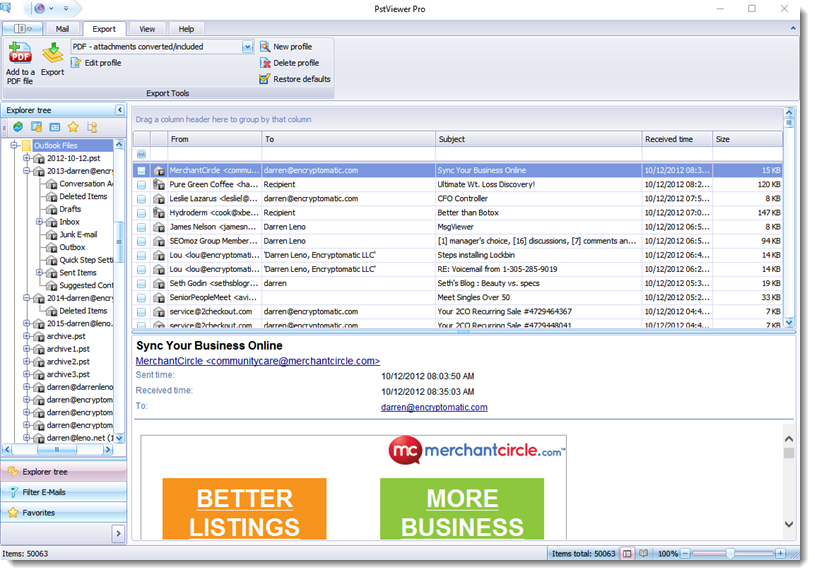
Task: Select the Drafts folder in tree
Action: pos(70,210)
